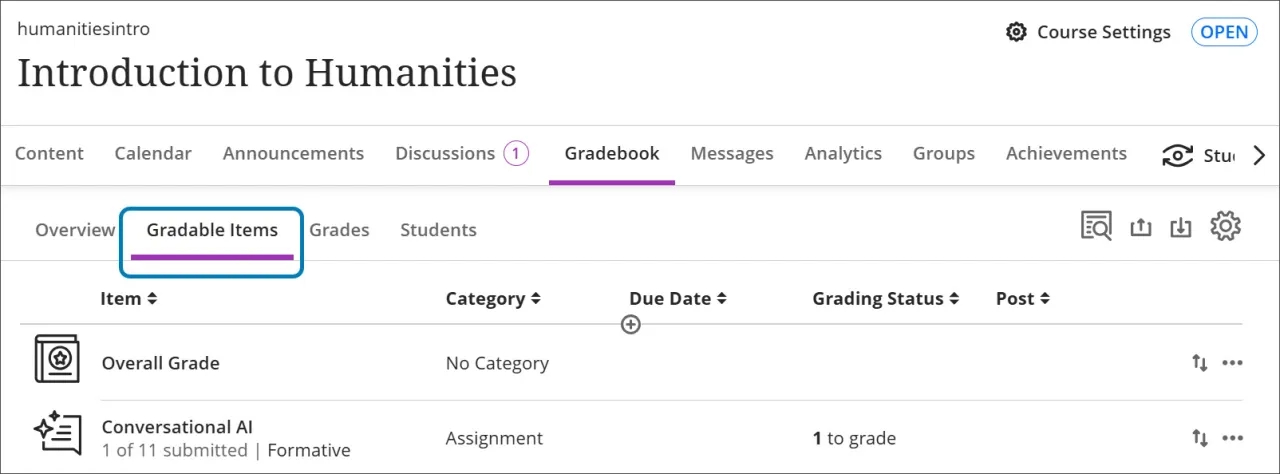Click the Overall Grade book icon
The image size is (1280, 474).
click(x=57, y=359)
